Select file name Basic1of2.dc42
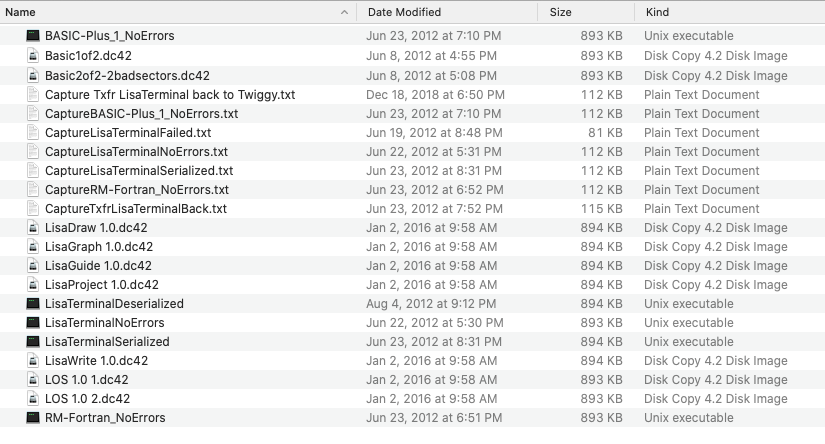Screen dimensions: 825x444 [x=88, y=56]
